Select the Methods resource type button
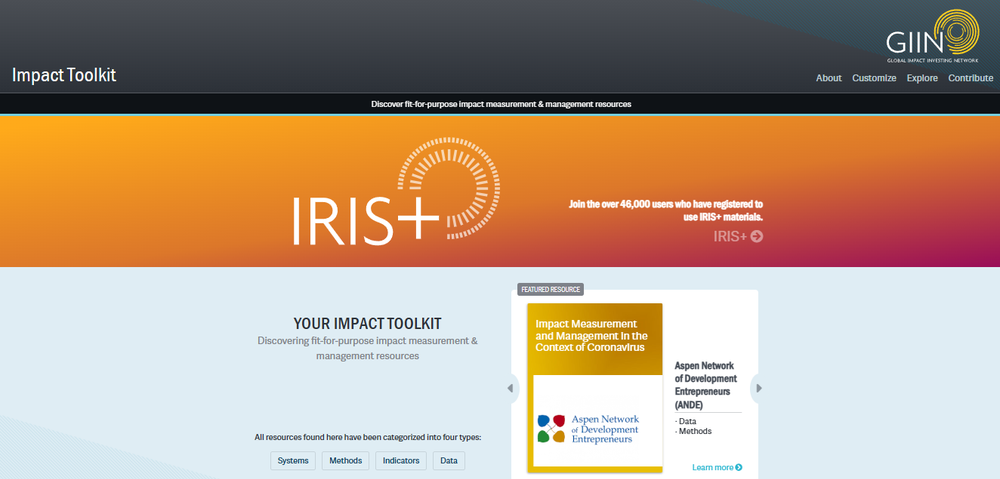Screen dimensions: 1000x479 [345, 461]
